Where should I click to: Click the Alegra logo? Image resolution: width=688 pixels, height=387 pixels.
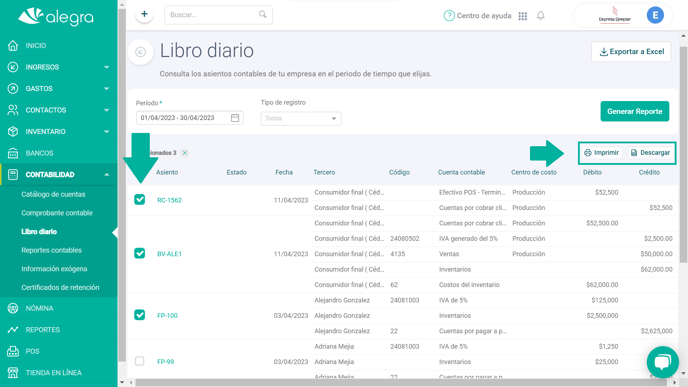coord(56,17)
